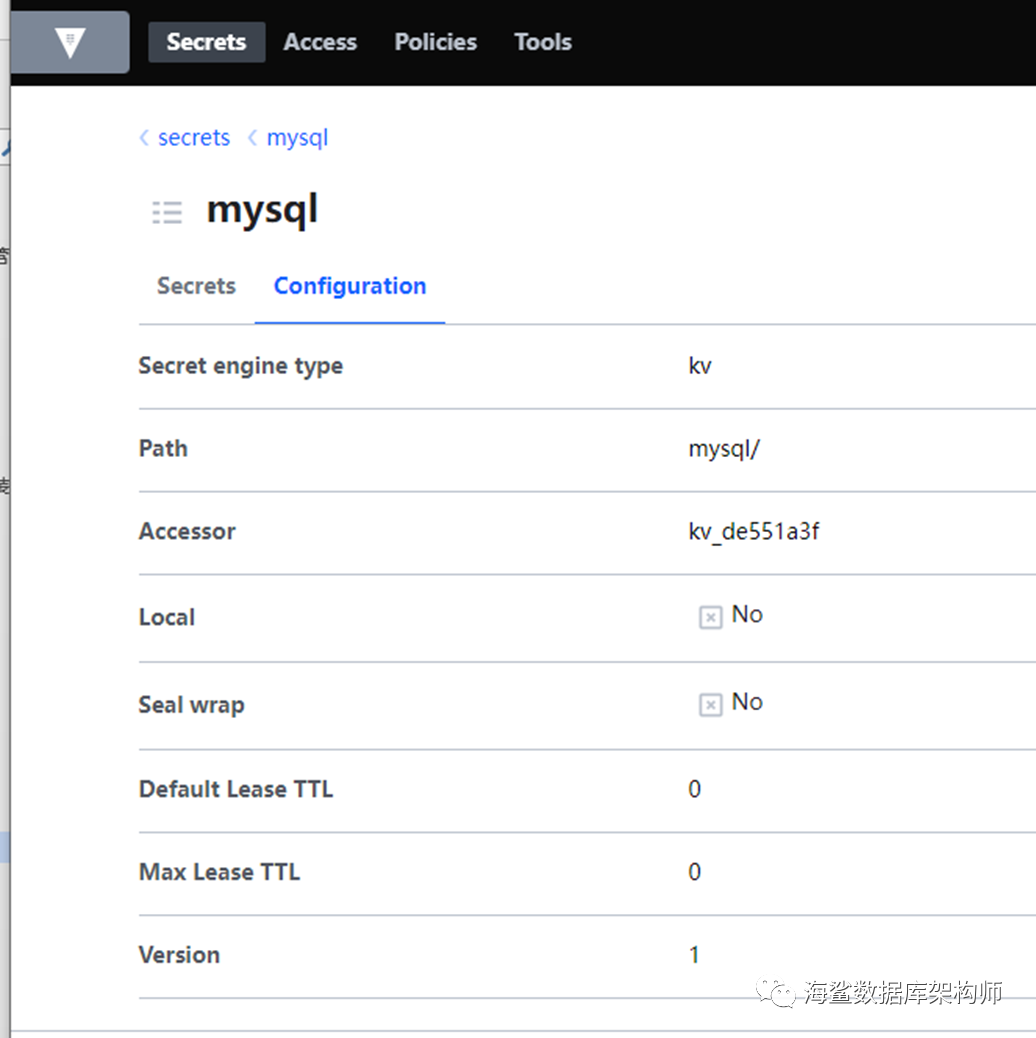
Task: Click the Seal wrap No status icon
Action: point(710,704)
